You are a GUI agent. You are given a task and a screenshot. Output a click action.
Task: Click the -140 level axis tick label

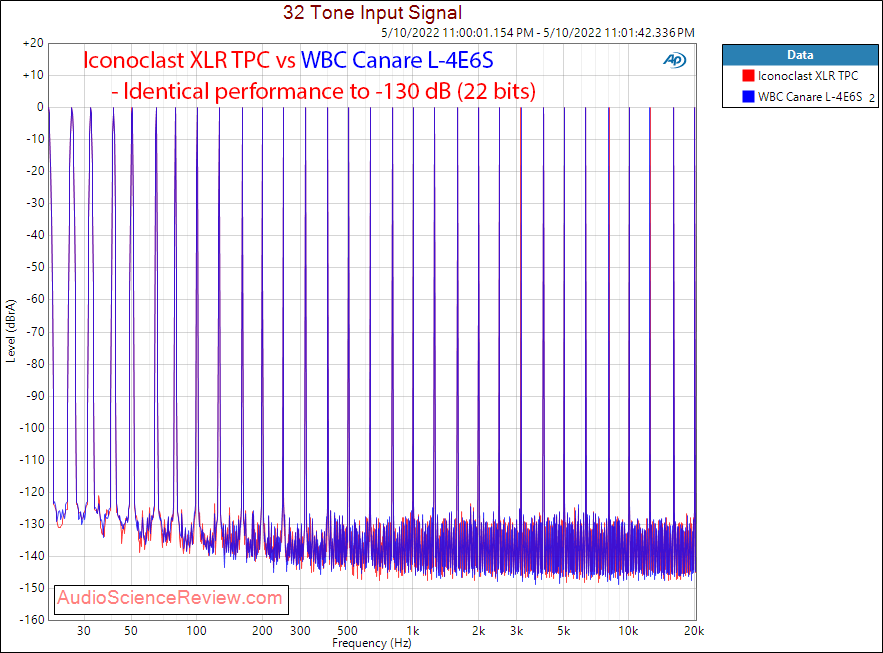click(x=32, y=556)
